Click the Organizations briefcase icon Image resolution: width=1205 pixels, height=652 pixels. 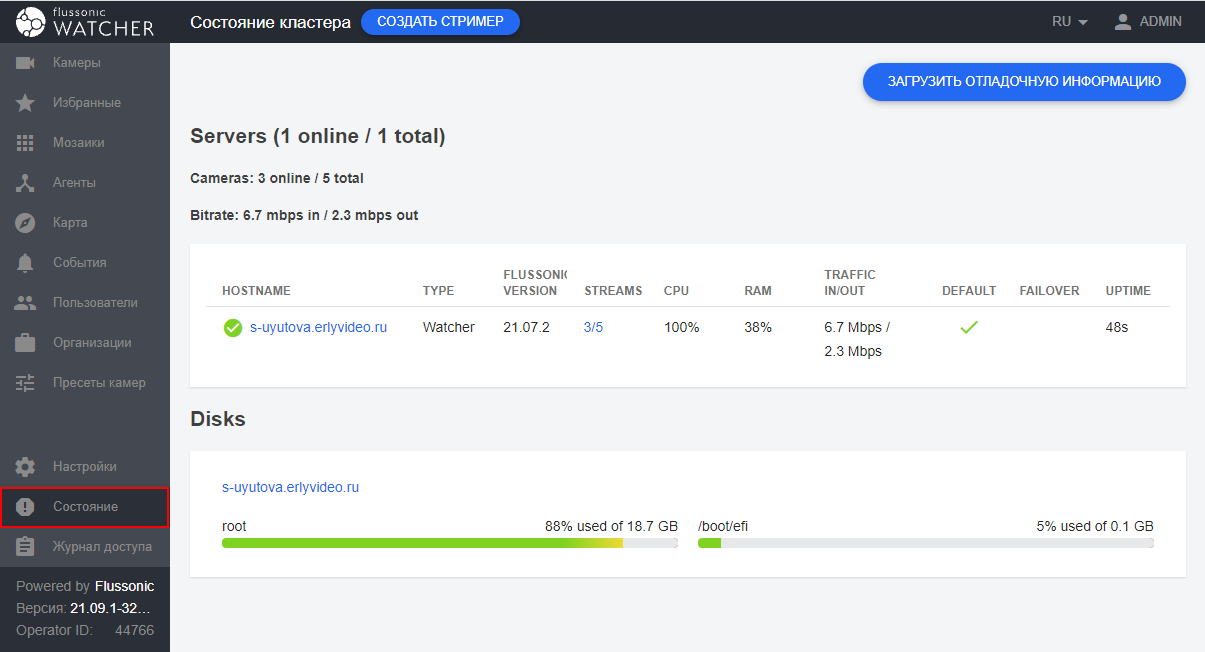[26, 343]
